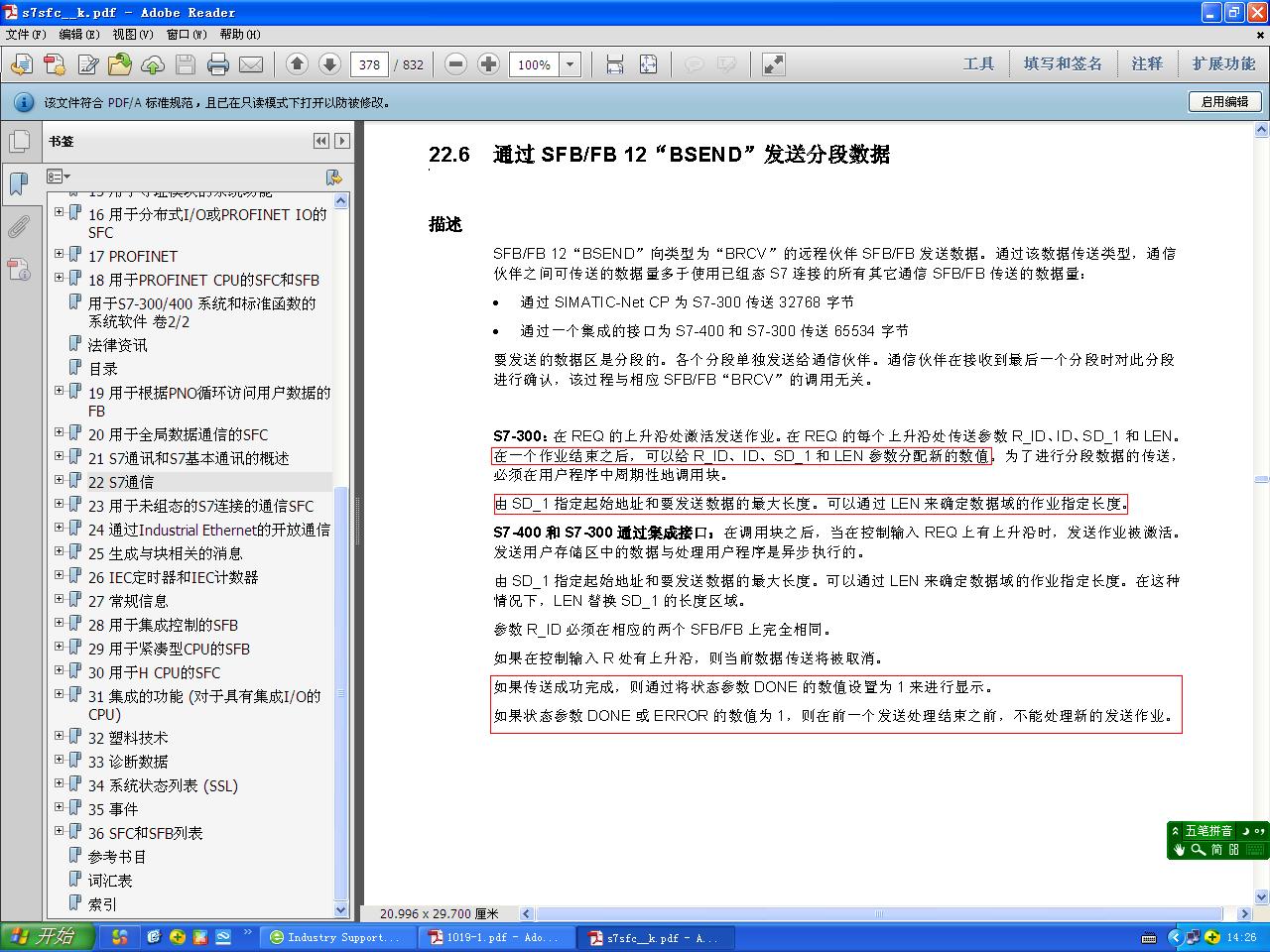
Task: Click scroll-down arrow of bookmarks panel
Action: (x=341, y=909)
